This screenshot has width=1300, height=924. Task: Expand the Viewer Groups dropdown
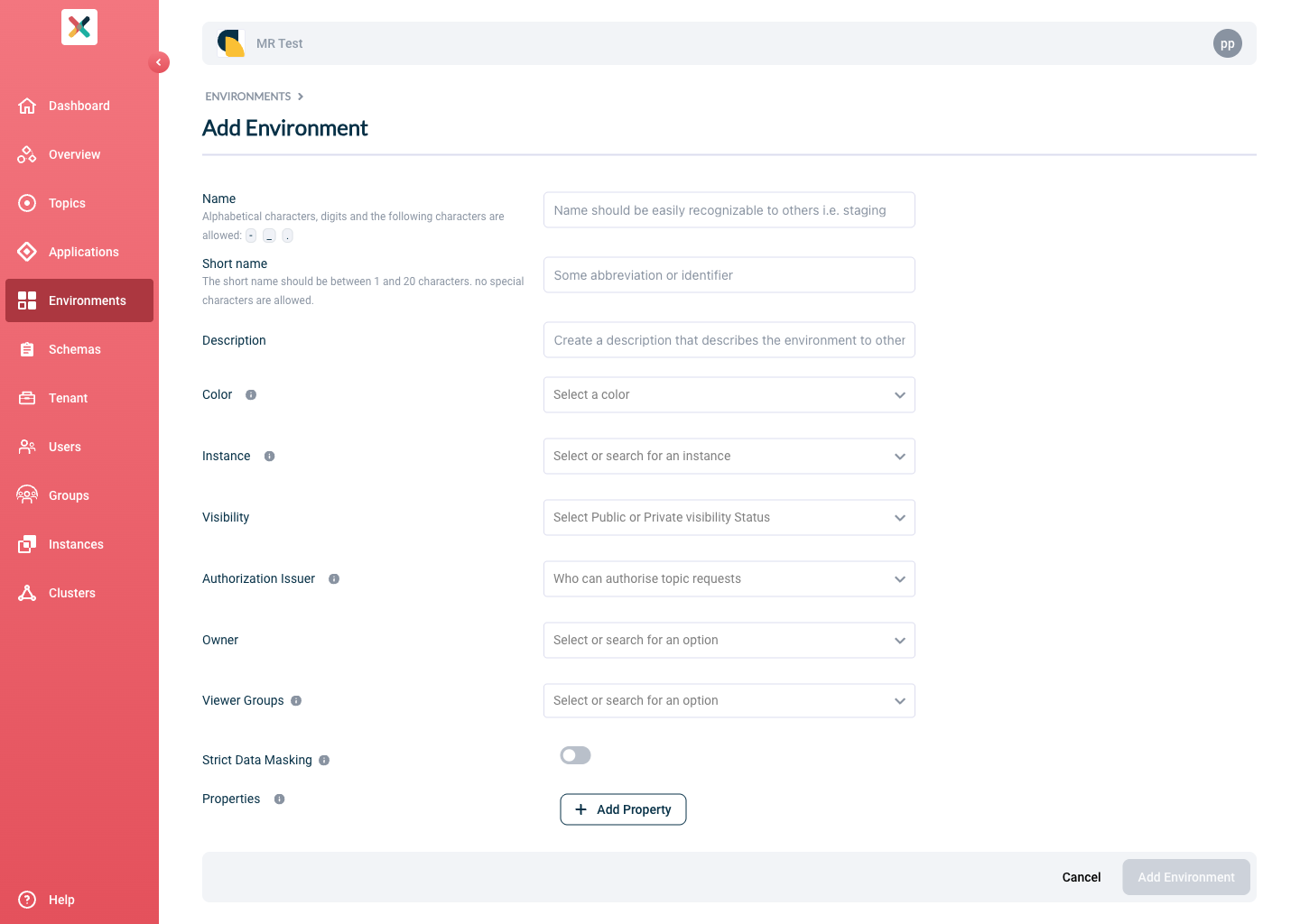point(729,701)
